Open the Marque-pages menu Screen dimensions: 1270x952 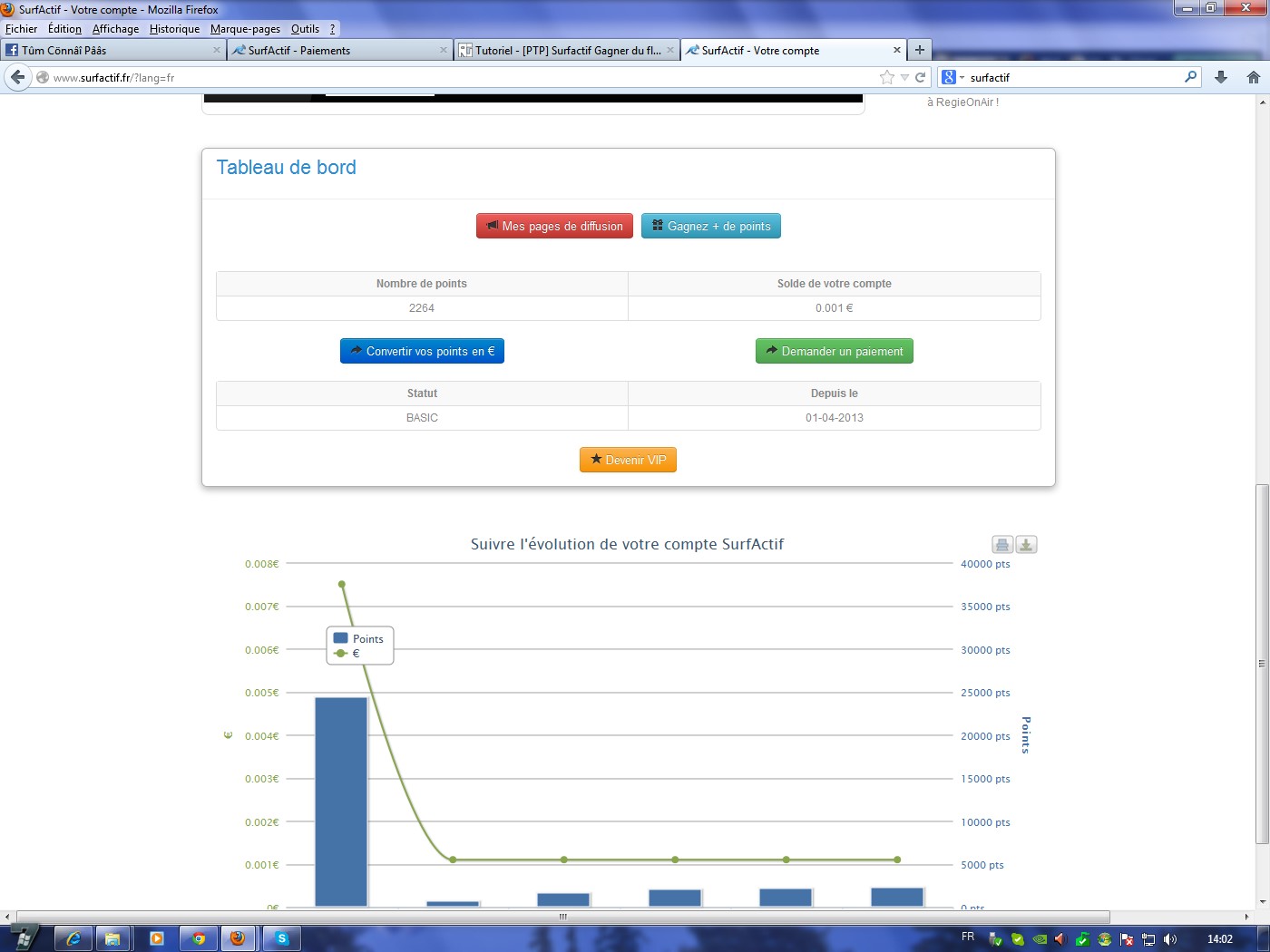tap(245, 29)
